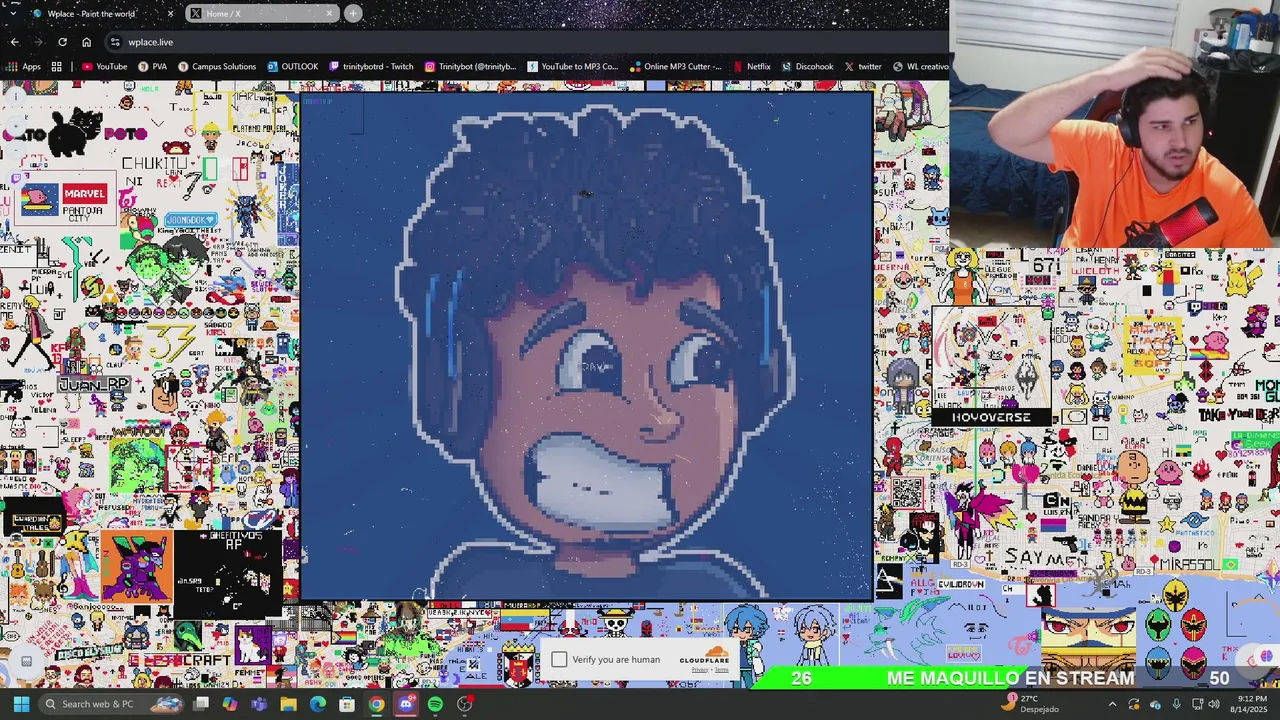Open the Netflix bookmark
The height and width of the screenshot is (720, 1280).
(x=752, y=67)
